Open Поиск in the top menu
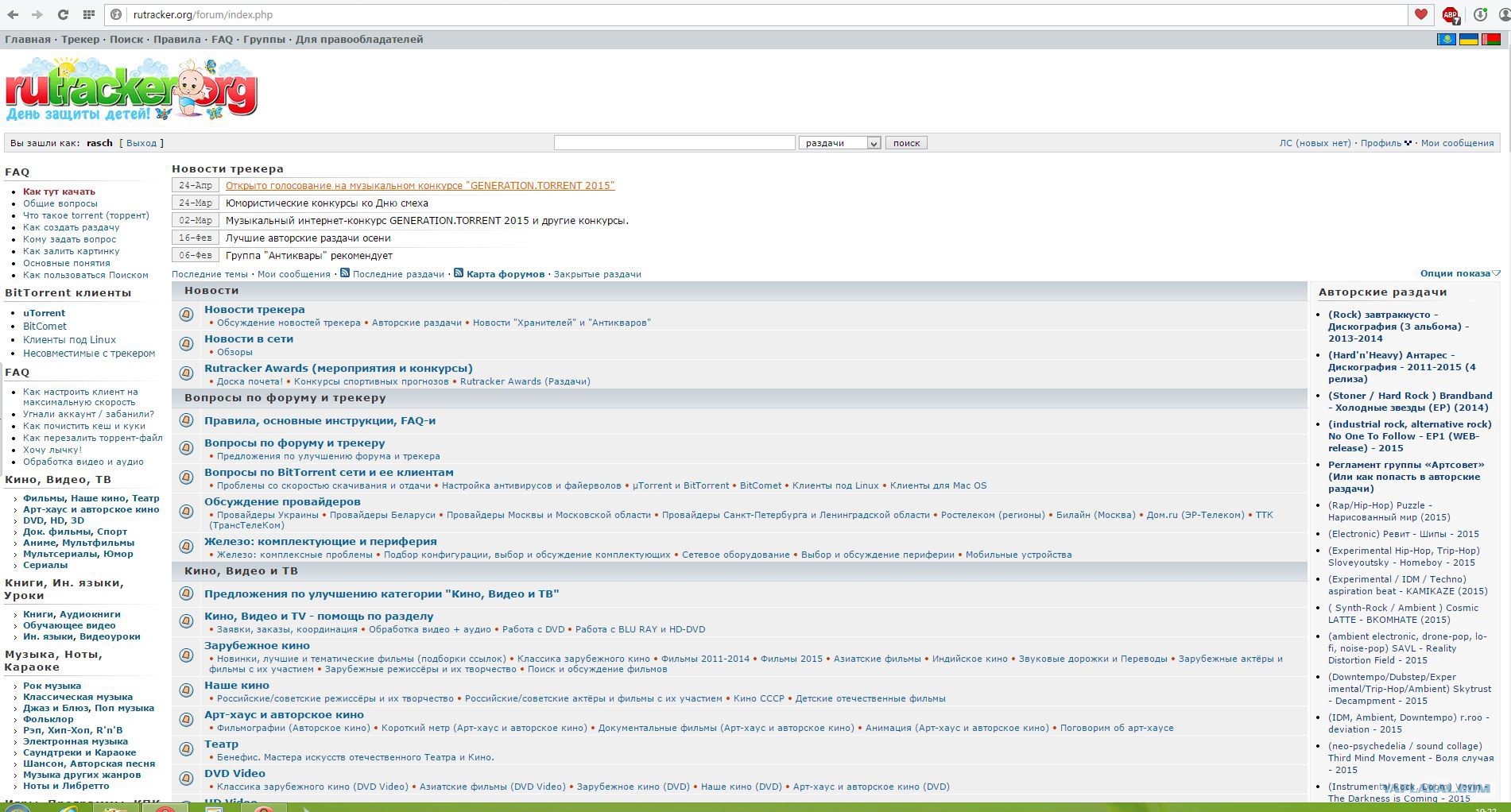The image size is (1511, 812). tap(126, 39)
